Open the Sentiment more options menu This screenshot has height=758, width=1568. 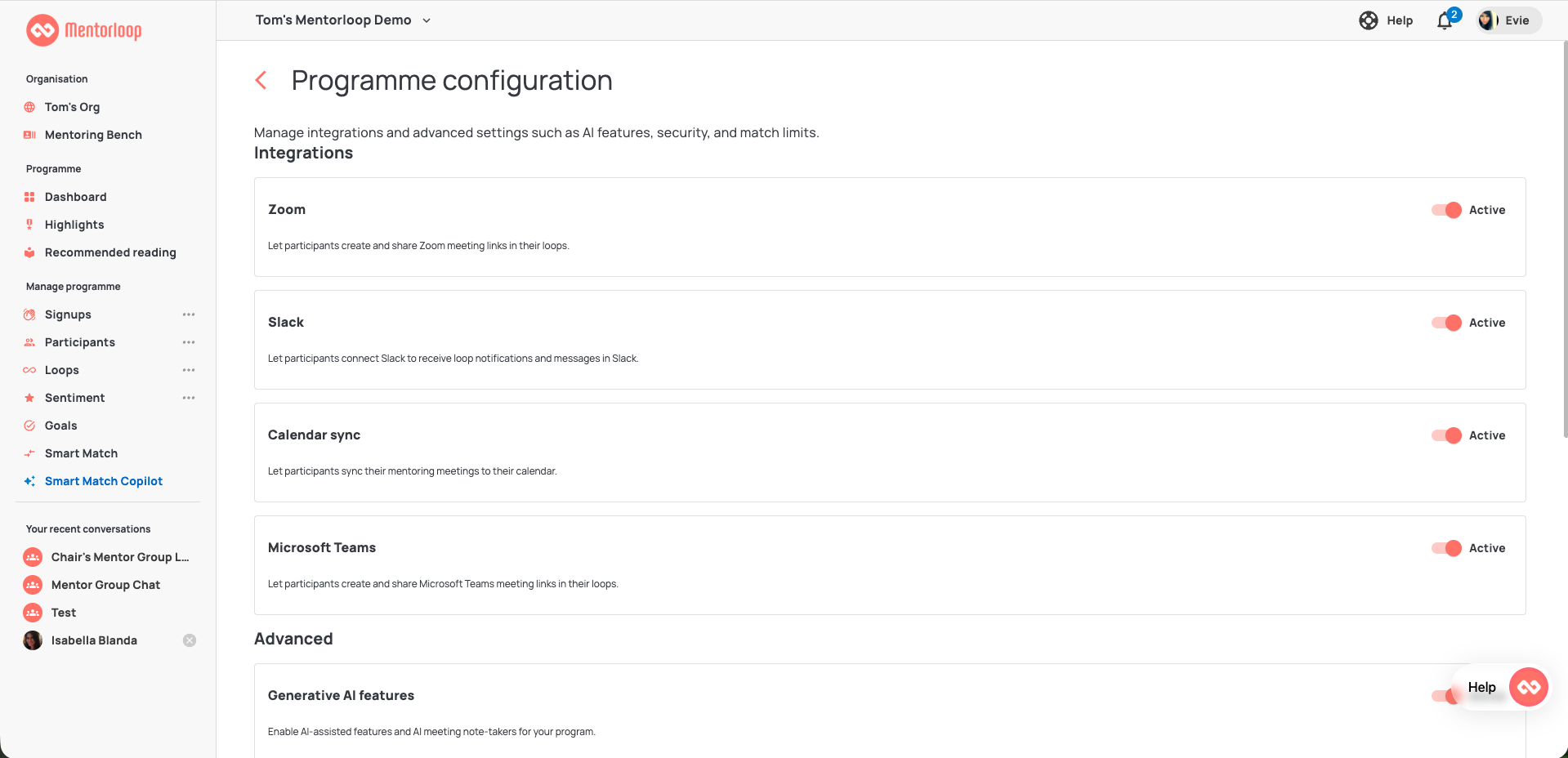[189, 398]
